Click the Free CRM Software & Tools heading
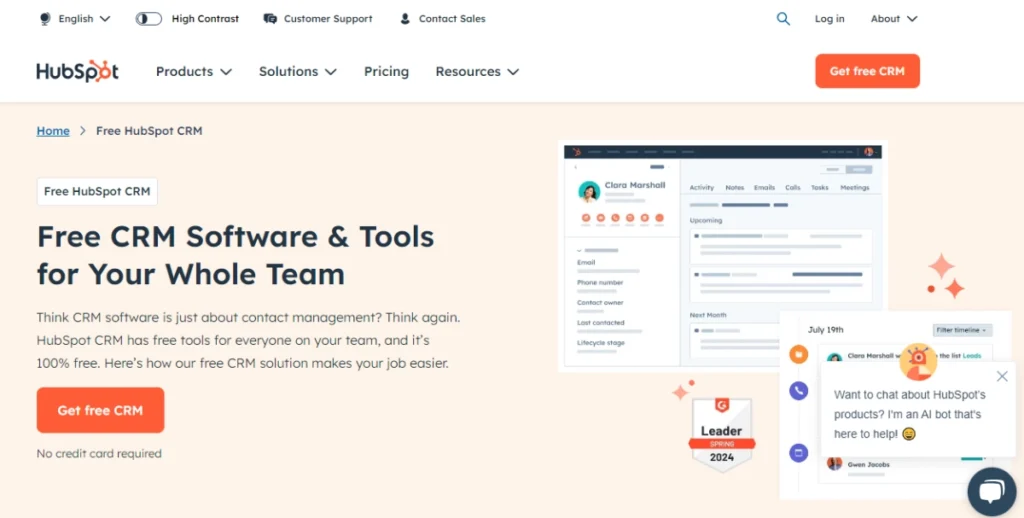The width and height of the screenshot is (1024, 518). tap(235, 255)
